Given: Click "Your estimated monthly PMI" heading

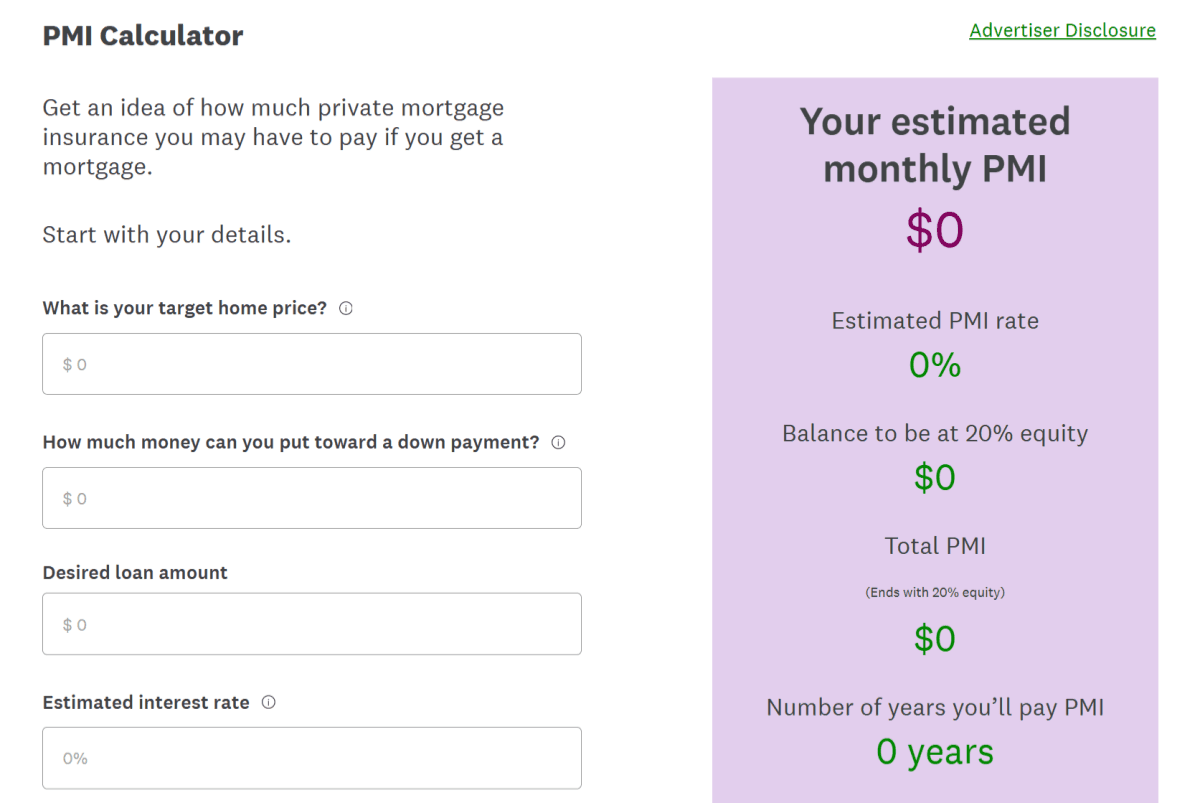Looking at the screenshot, I should click(x=934, y=145).
